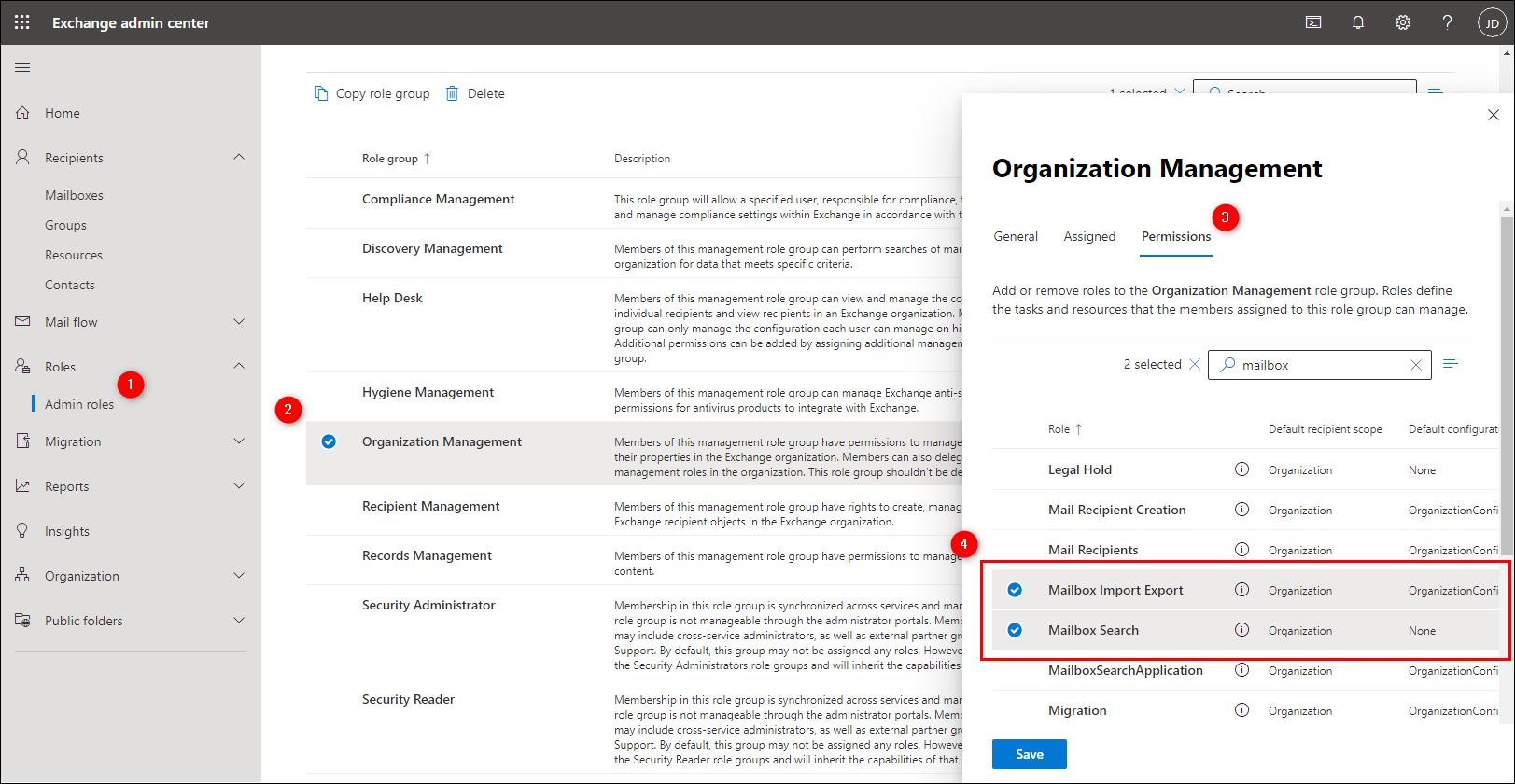The width and height of the screenshot is (1515, 784).
Task: Expand the Migration section chevron
Action: point(239,441)
